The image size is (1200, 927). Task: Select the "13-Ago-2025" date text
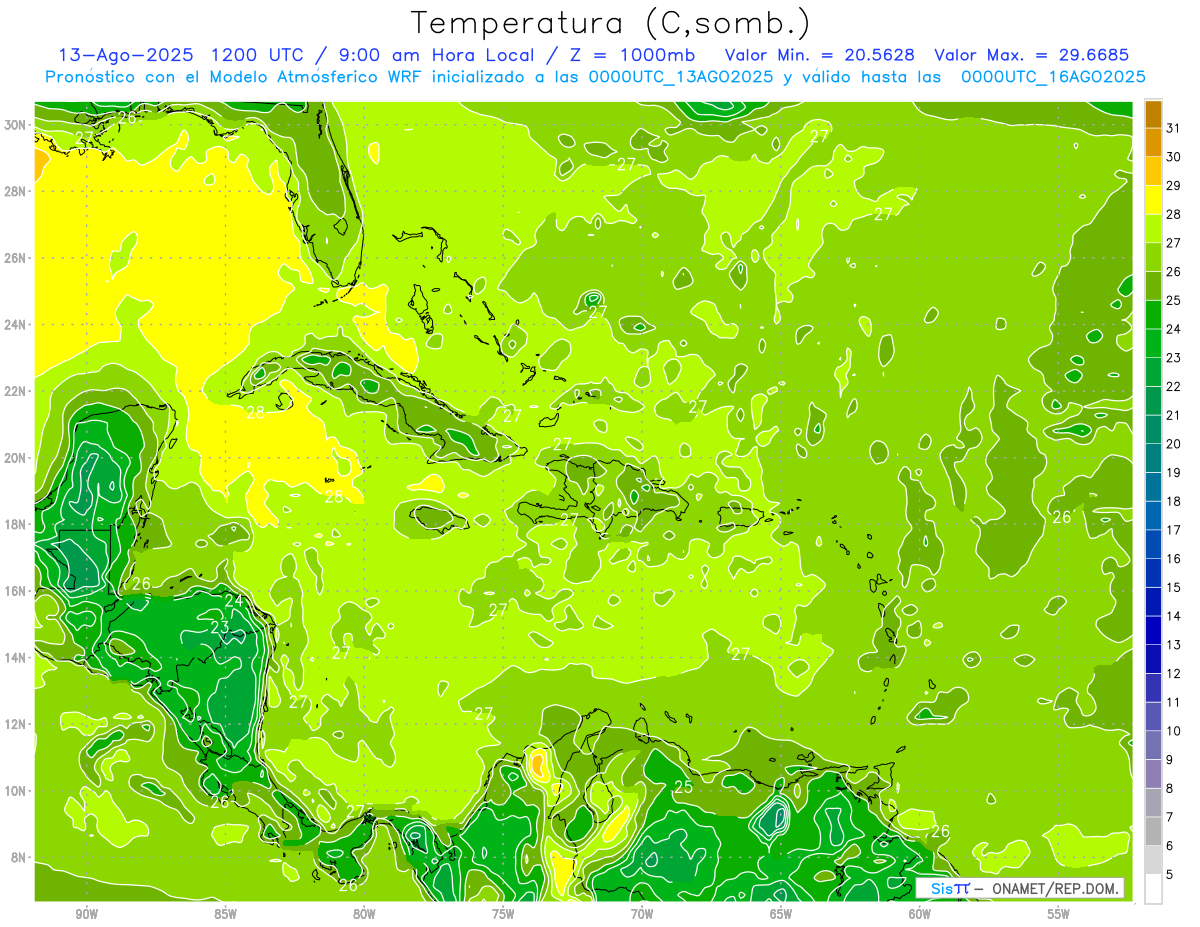point(126,55)
